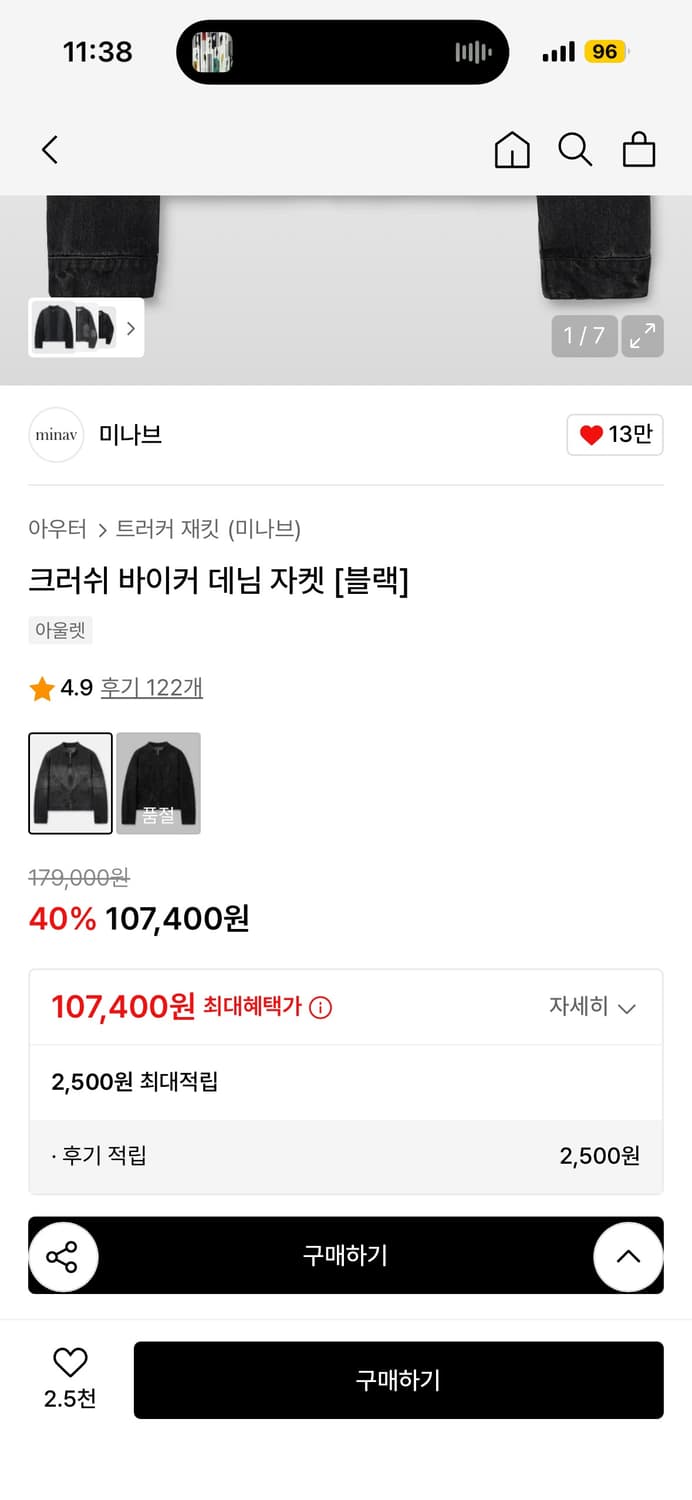
Task: Tap the back arrow to return
Action: pos(49,149)
